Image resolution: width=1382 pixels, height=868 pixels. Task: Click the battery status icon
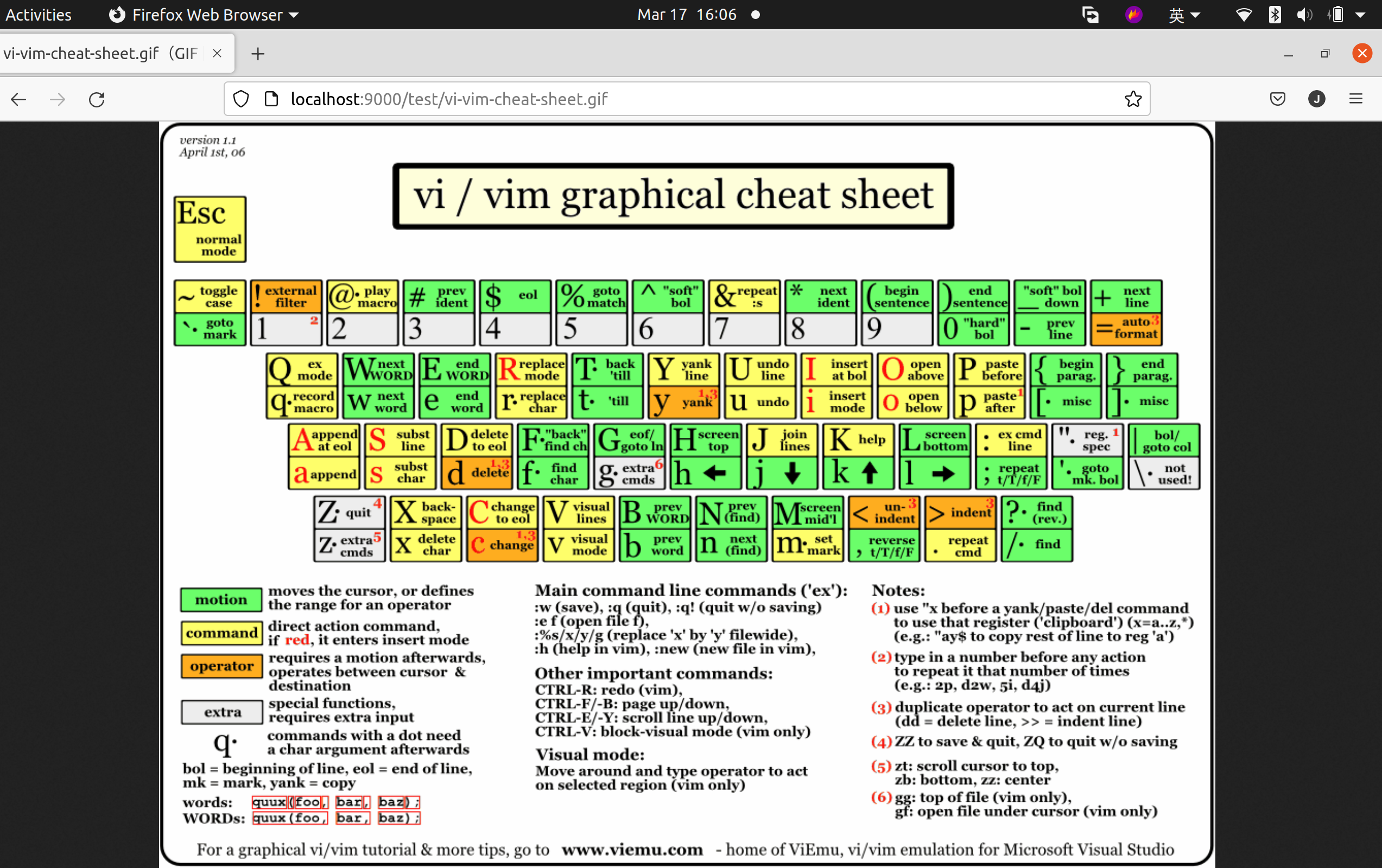(1336, 15)
